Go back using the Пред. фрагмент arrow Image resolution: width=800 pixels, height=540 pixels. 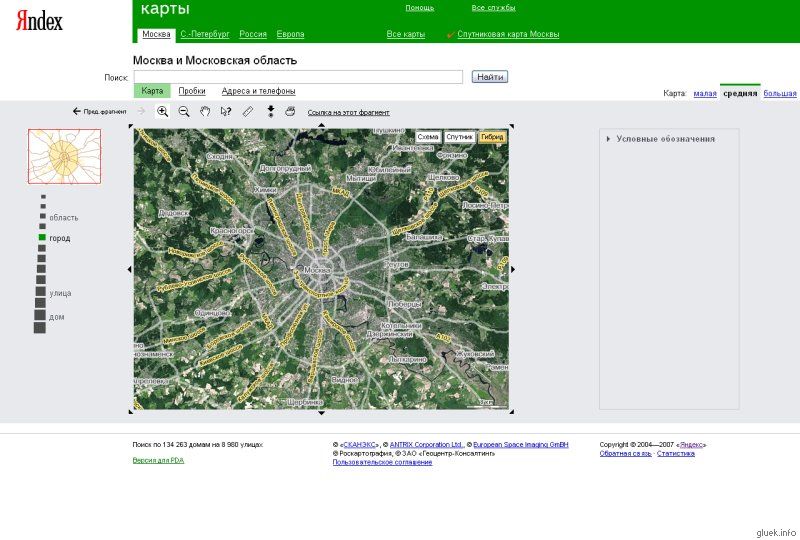click(x=99, y=112)
